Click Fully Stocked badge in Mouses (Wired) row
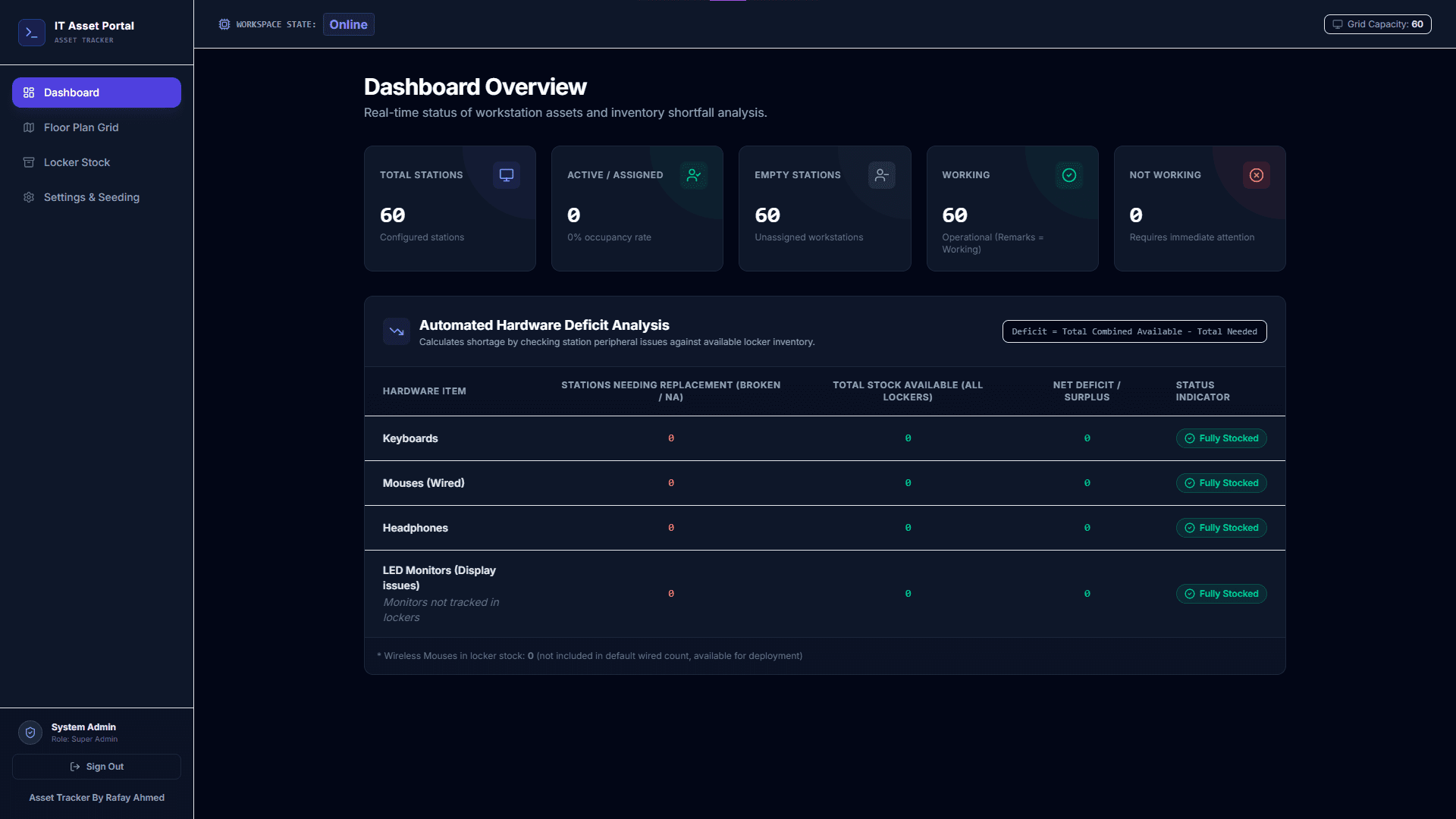Screen dimensions: 1456x819 (x=1221, y=483)
